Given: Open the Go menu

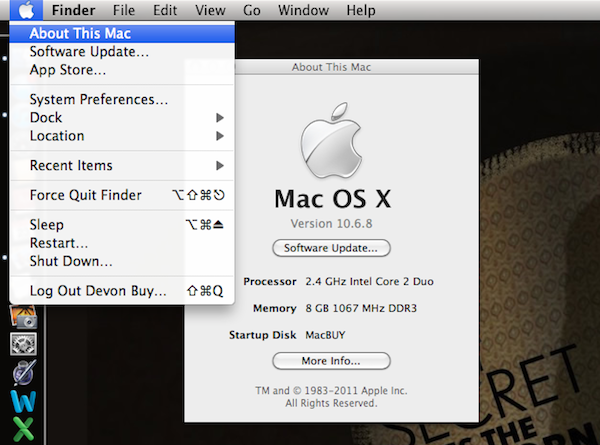Looking at the screenshot, I should pos(252,10).
